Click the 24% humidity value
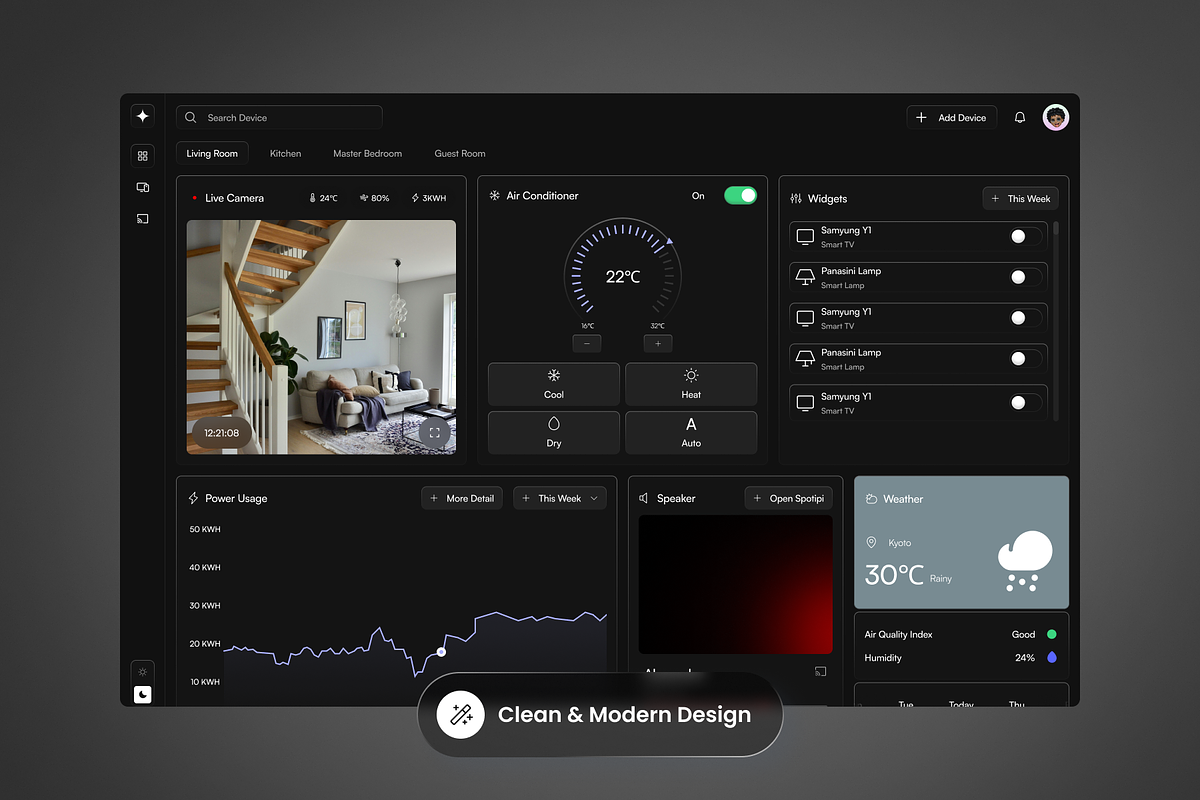The image size is (1200, 800). tap(1025, 658)
